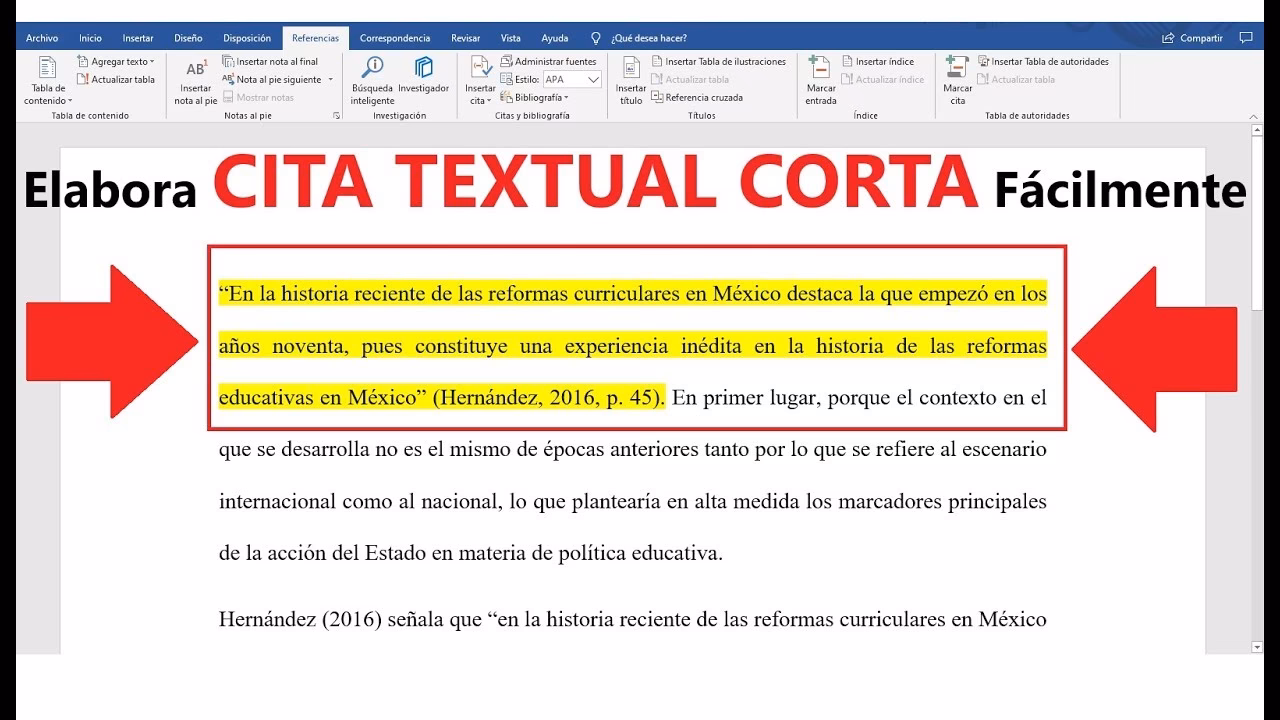Open the Notas al pie dialog launcher
The width and height of the screenshot is (1280, 720).
[337, 115]
